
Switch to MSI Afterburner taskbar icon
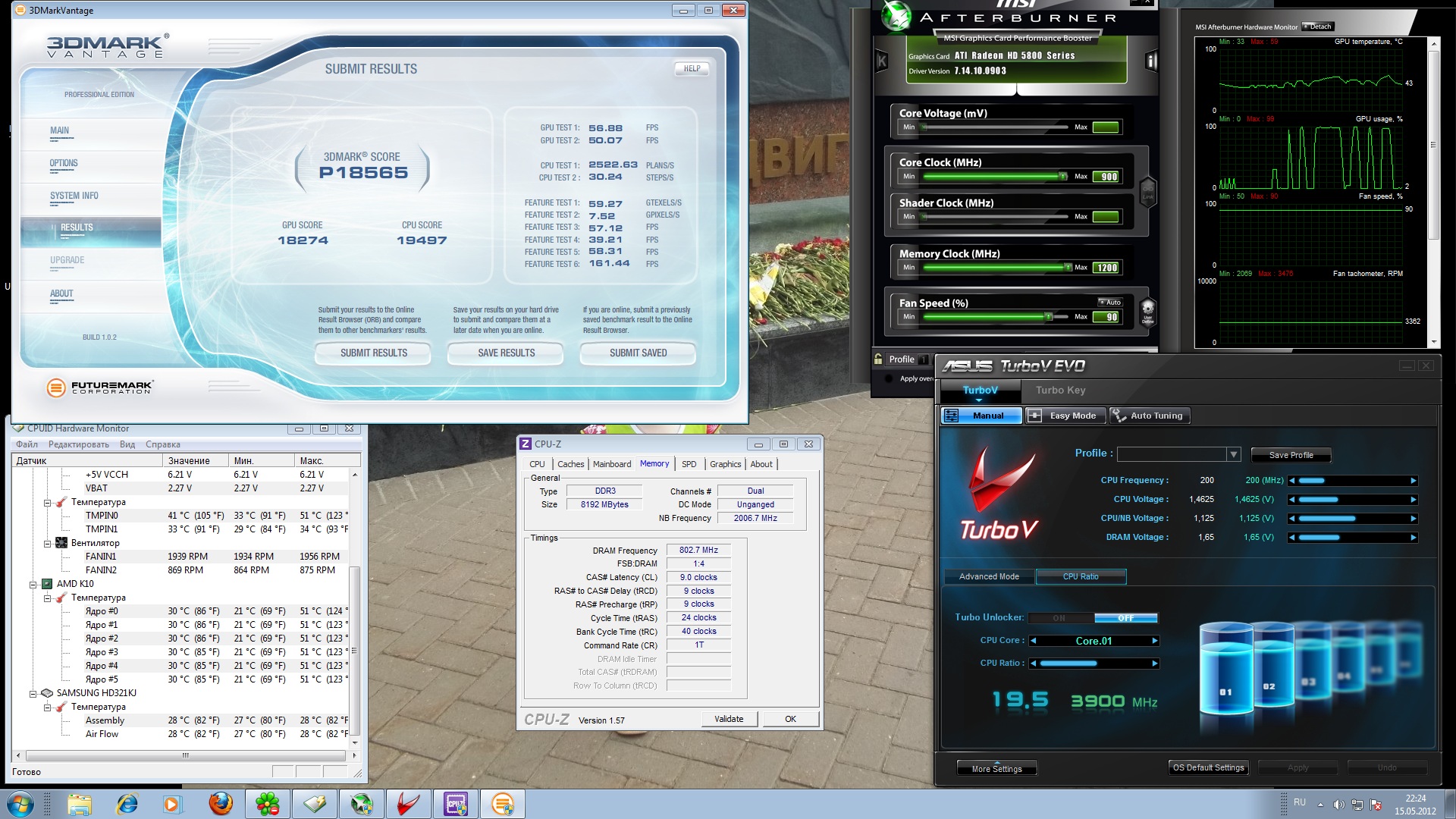362,804
